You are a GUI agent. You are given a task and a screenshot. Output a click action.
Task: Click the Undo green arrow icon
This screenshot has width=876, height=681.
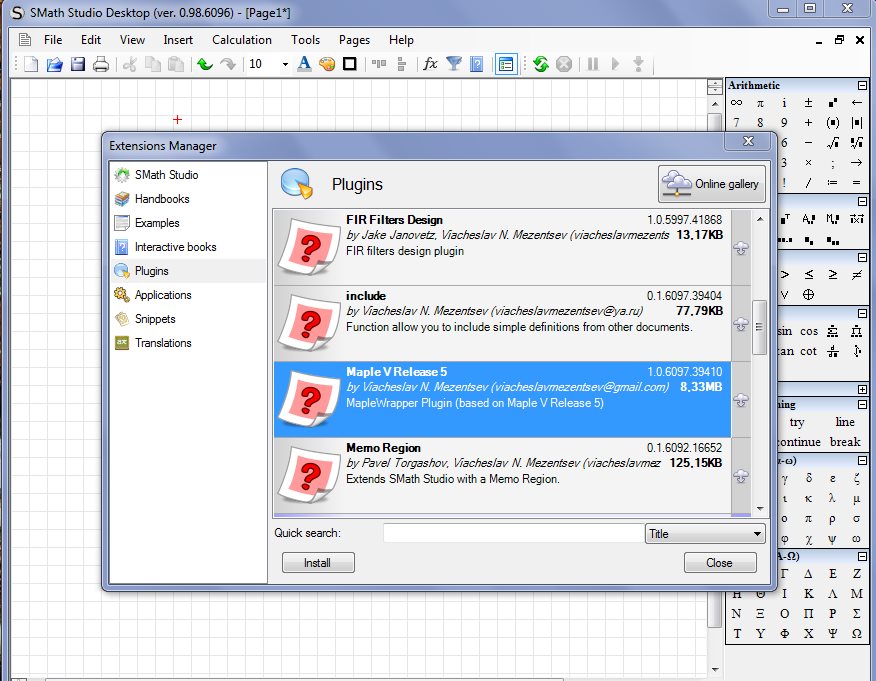tap(205, 65)
